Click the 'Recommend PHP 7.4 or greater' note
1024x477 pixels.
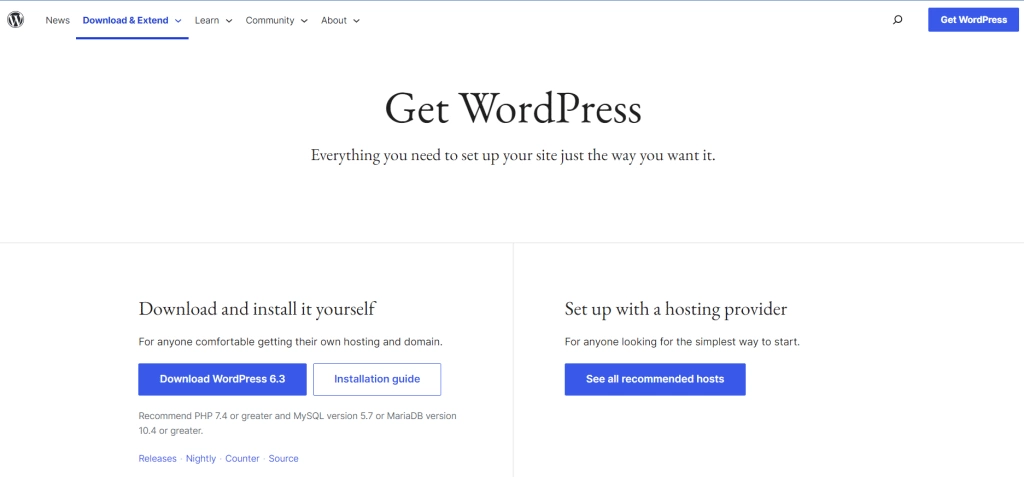click(x=298, y=423)
